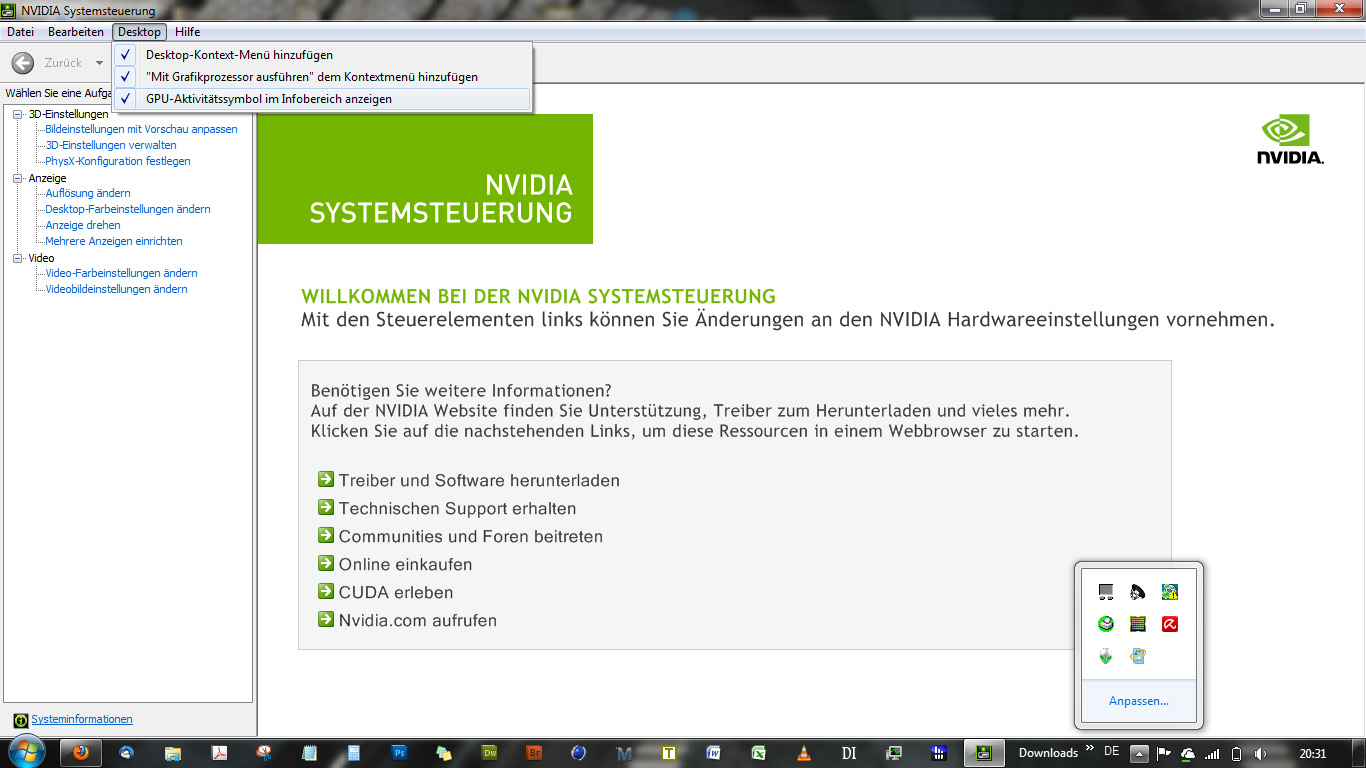Toggle the hidden tray icons arrow
This screenshot has height=768, width=1366.
point(1140,754)
